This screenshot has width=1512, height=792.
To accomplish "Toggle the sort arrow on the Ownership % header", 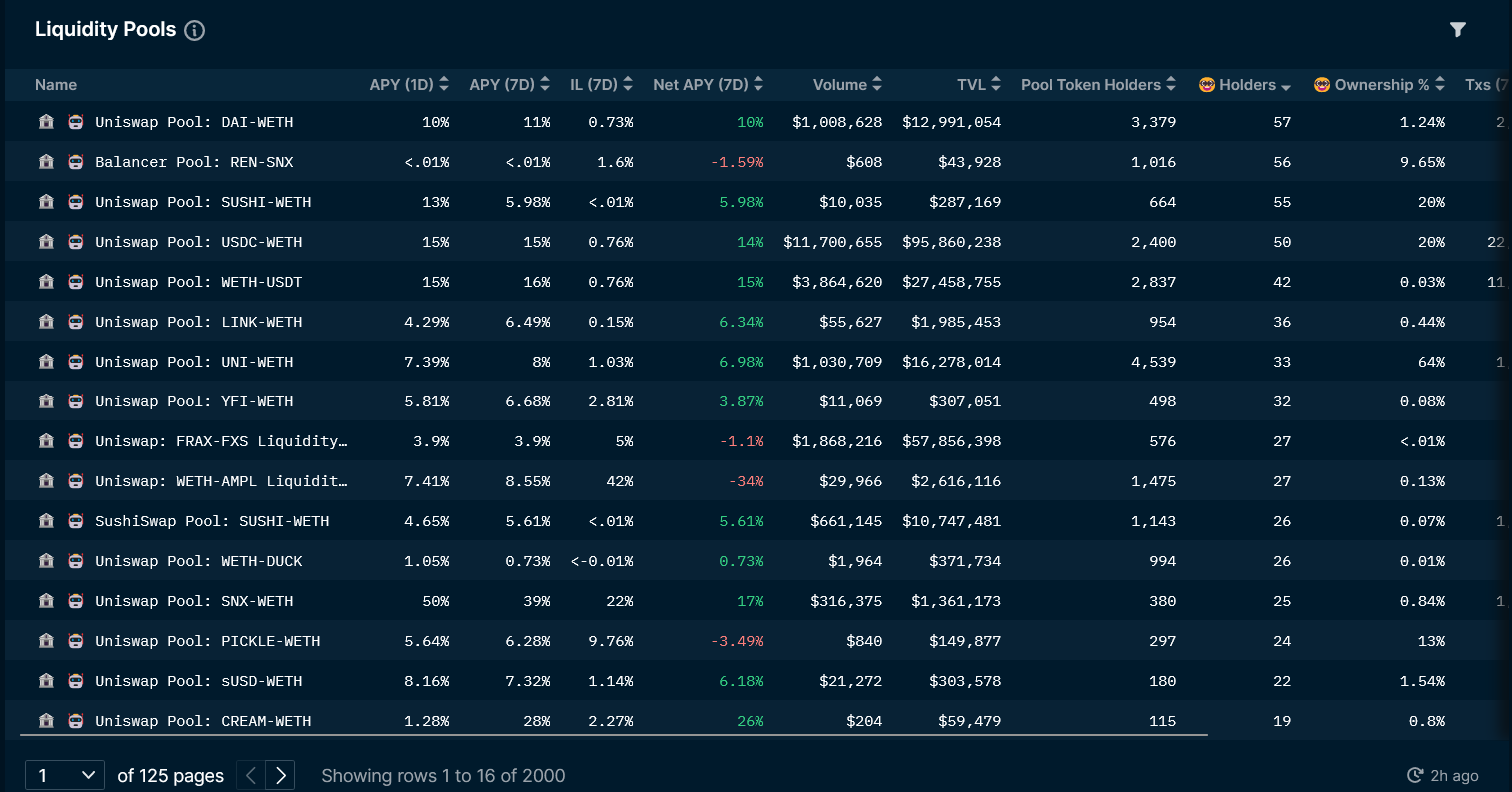I will [1440, 85].
